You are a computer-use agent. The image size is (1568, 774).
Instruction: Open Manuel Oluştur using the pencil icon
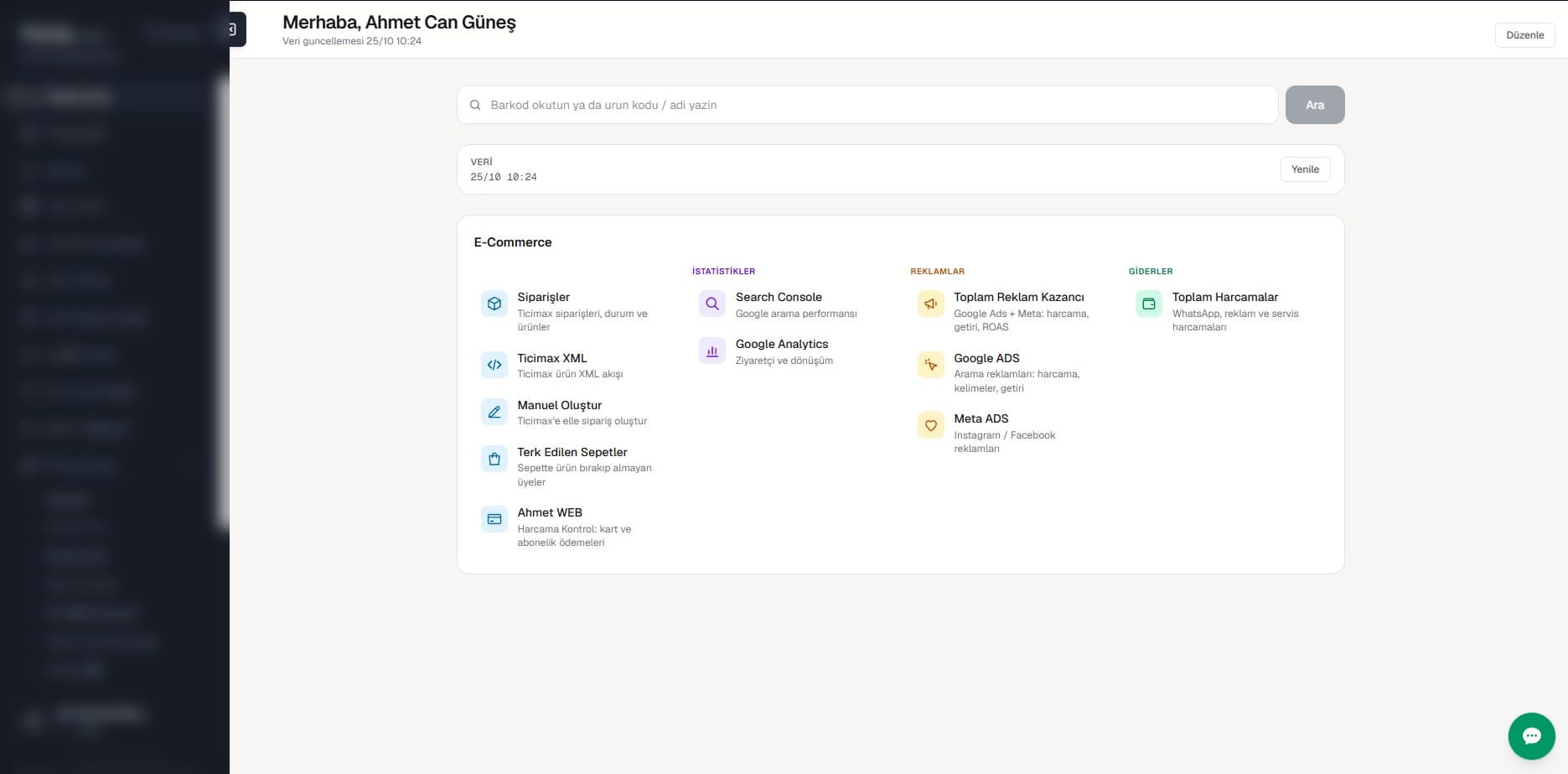(x=494, y=412)
